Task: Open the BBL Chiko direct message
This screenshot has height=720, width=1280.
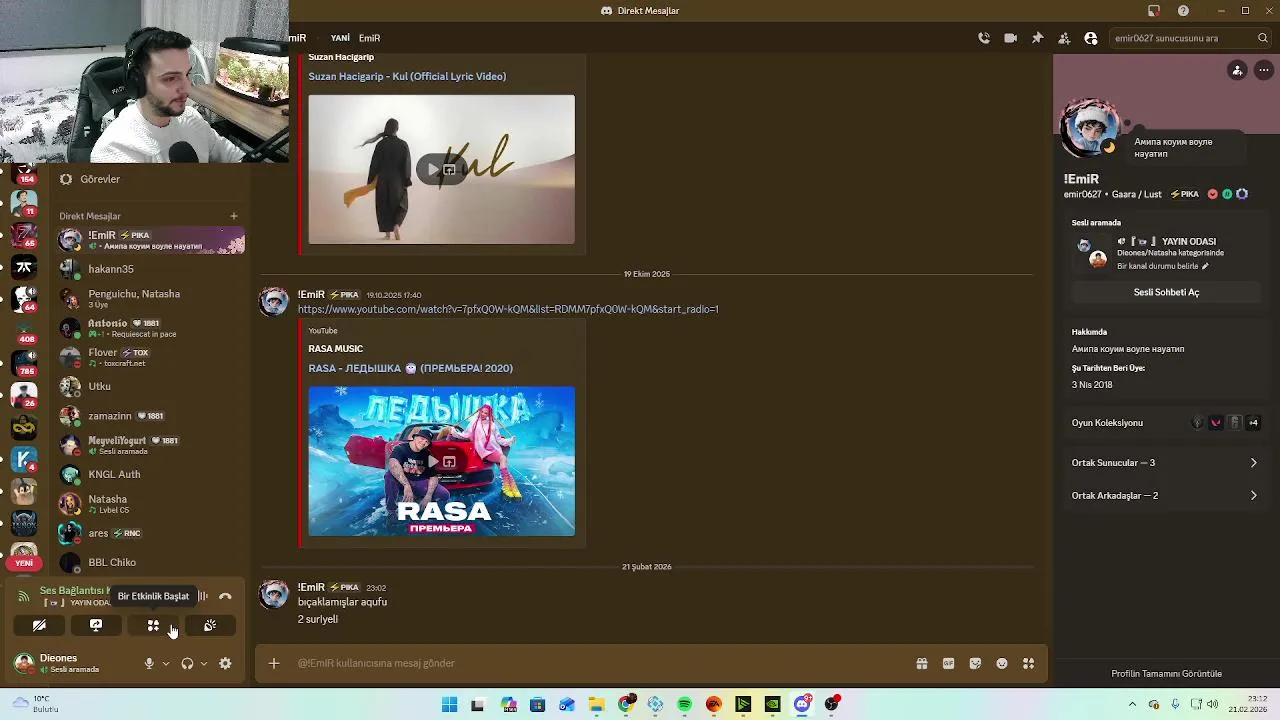Action: pyautogui.click(x=150, y=562)
